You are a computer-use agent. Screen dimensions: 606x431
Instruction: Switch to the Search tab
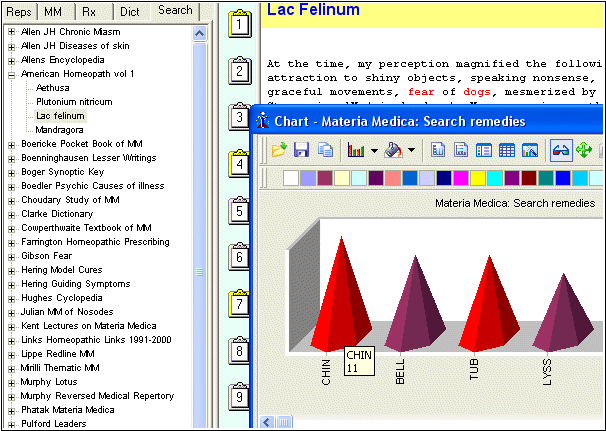[175, 10]
